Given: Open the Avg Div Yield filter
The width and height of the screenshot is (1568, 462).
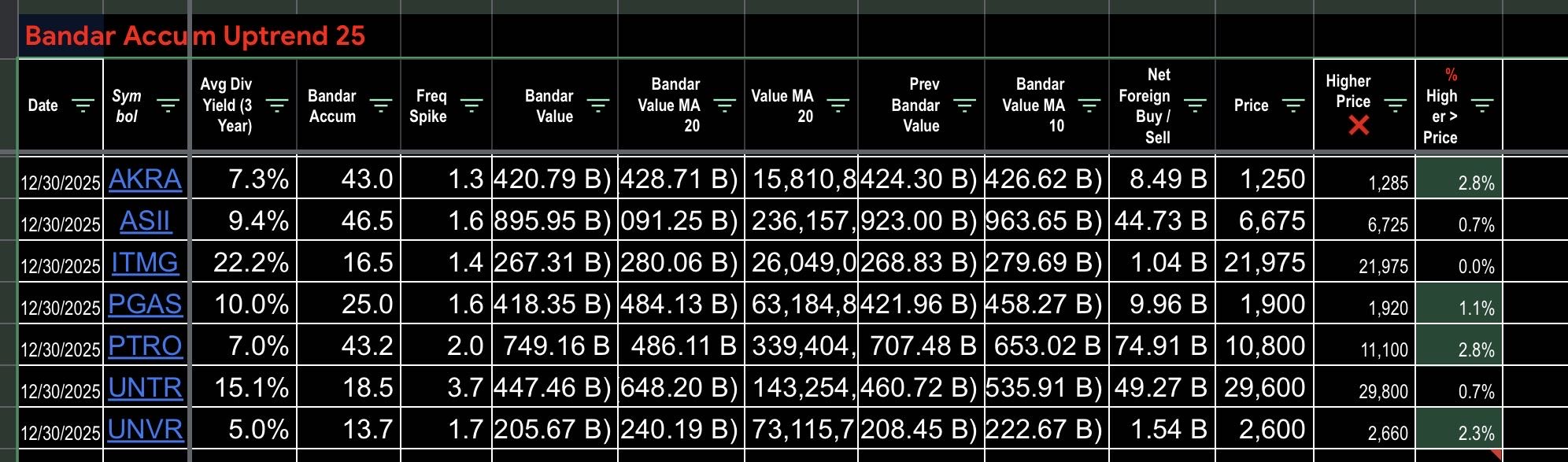Looking at the screenshot, I should pyautogui.click(x=276, y=105).
